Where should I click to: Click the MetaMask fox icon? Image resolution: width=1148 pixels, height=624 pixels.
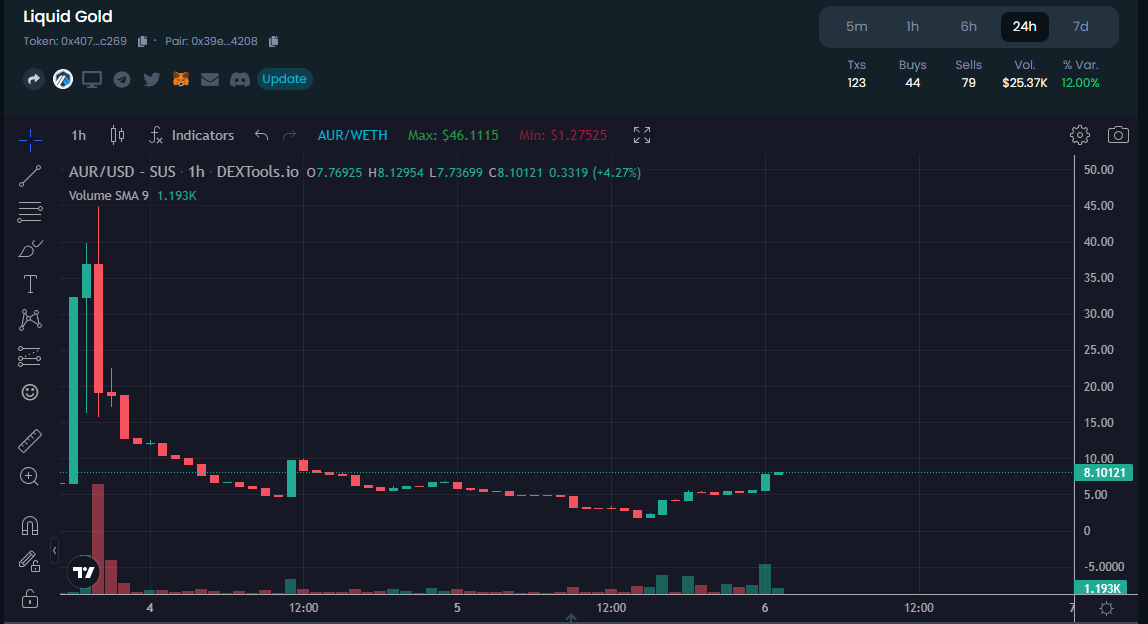[181, 79]
